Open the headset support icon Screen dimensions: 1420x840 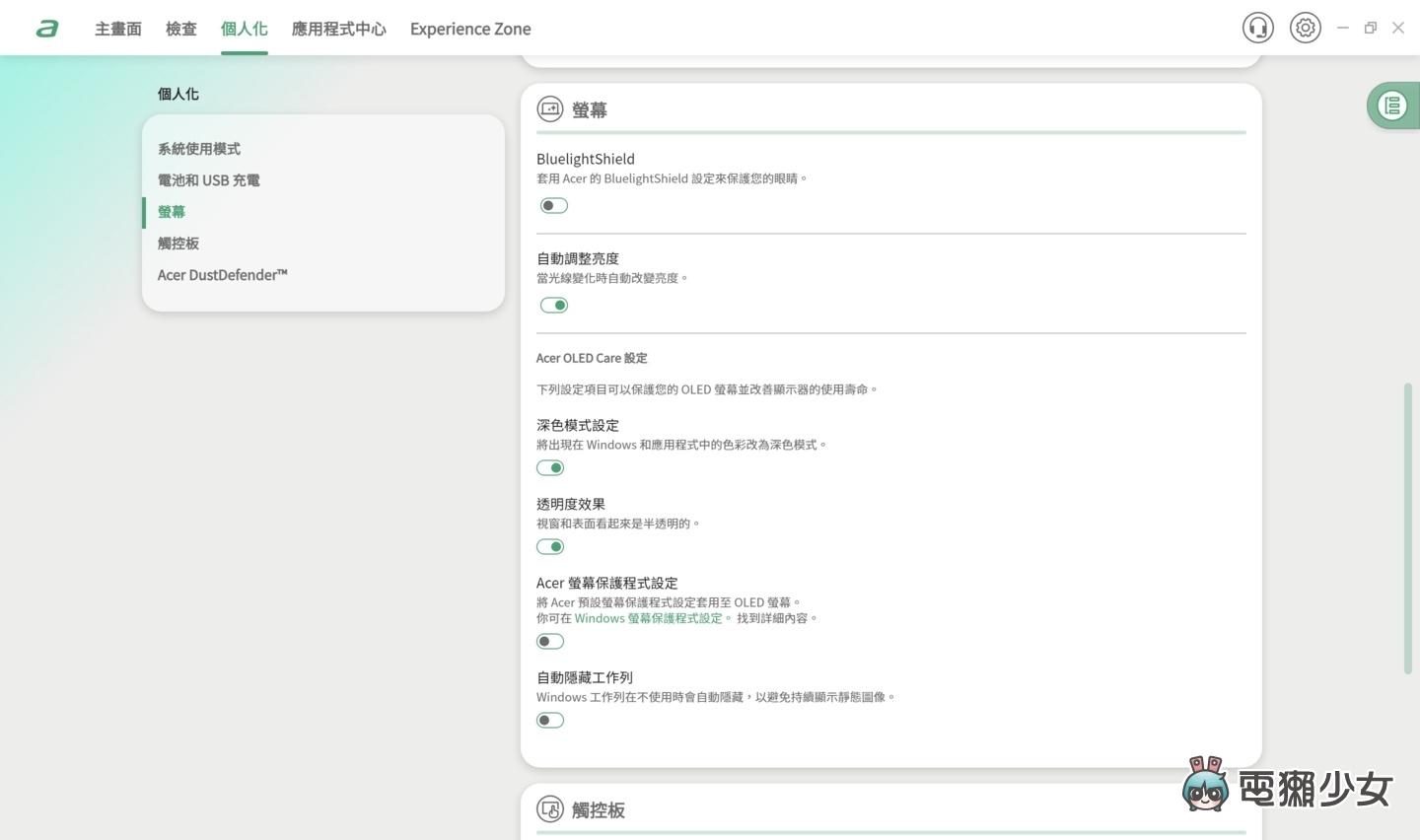coord(1258,28)
